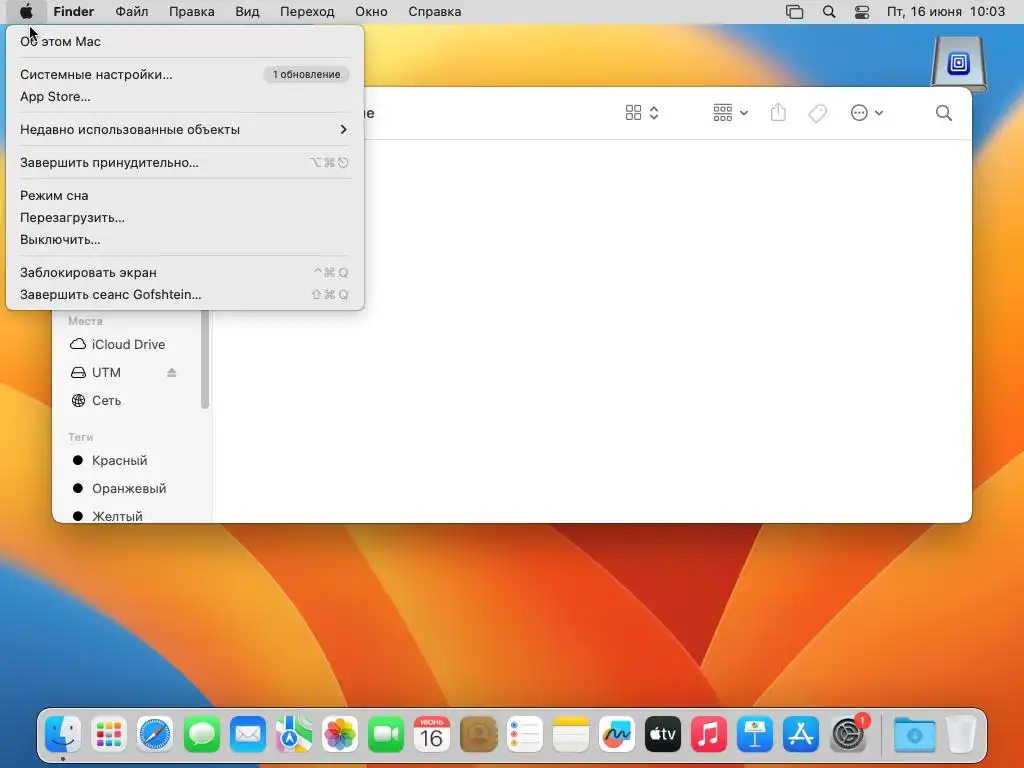
Task: Open the UTM drive desktop icon
Action: tap(959, 63)
